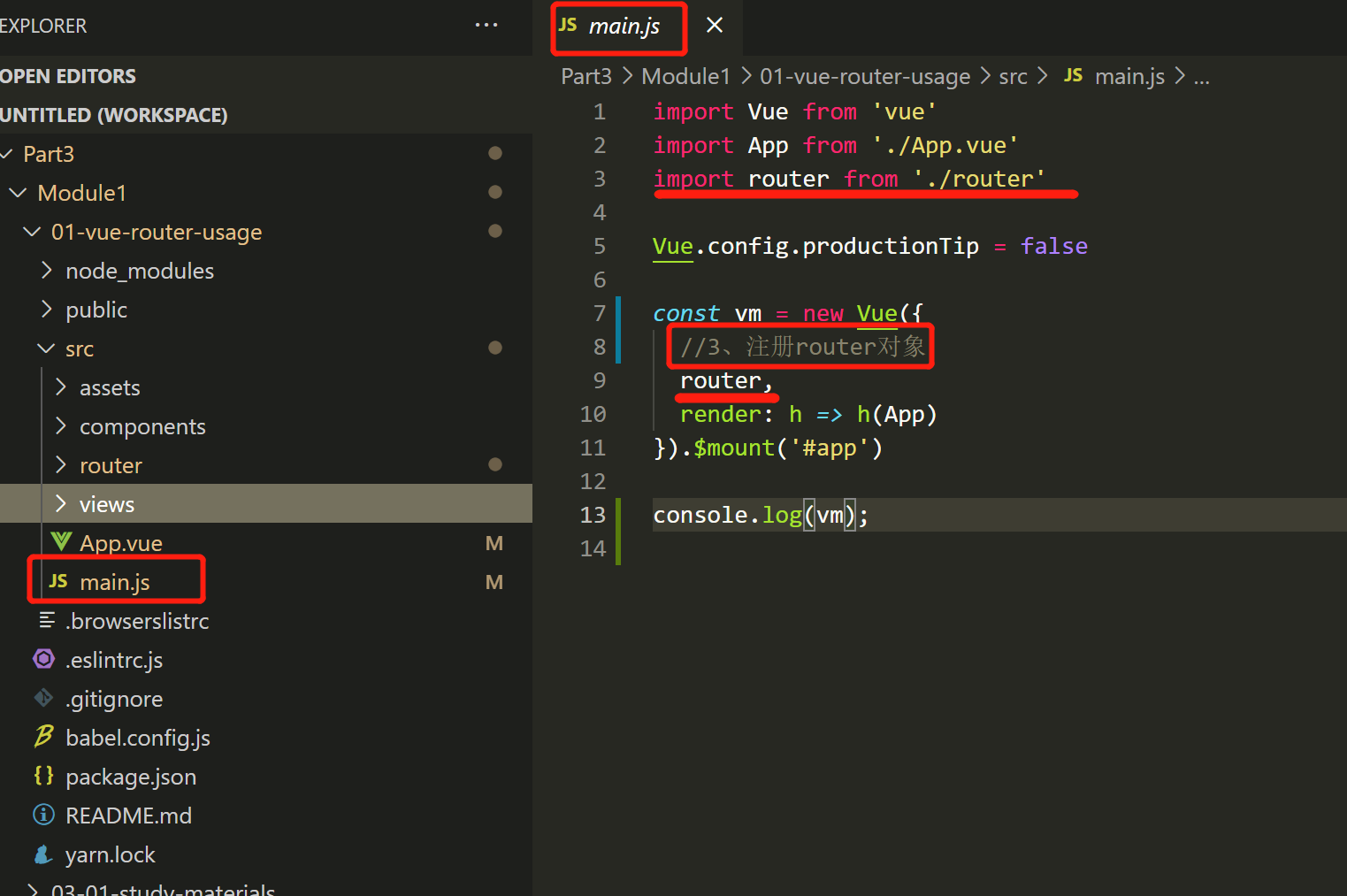
Task: Open yarn.lock file
Action: (x=111, y=854)
